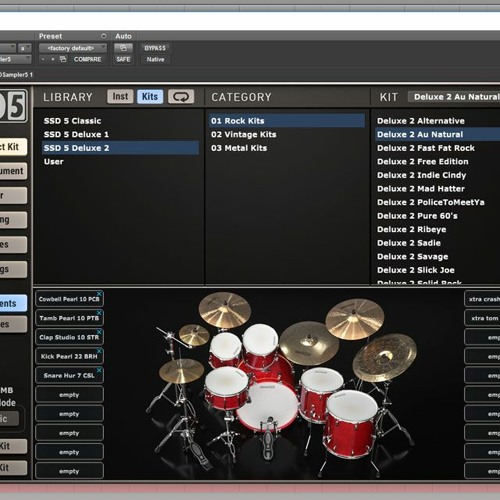Click the kick drum pedal
The width and height of the screenshot is (500, 500).
click(x=268, y=442)
